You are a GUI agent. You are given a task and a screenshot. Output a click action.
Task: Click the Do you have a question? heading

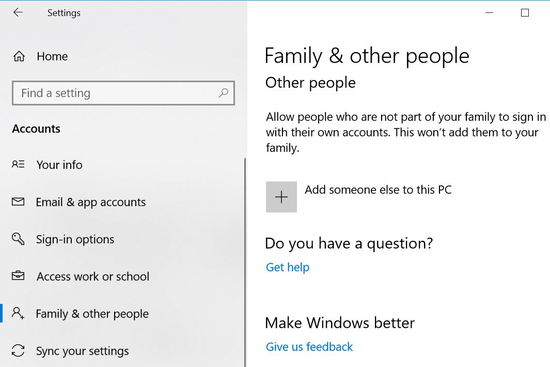349,243
